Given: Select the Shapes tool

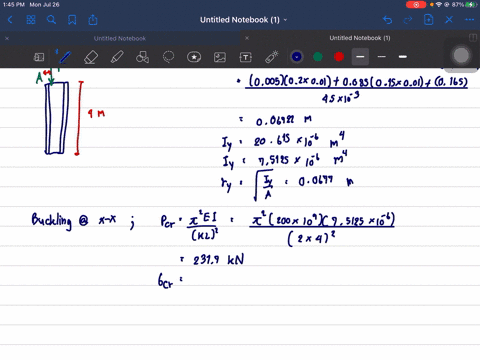Looking at the screenshot, I should 142,57.
